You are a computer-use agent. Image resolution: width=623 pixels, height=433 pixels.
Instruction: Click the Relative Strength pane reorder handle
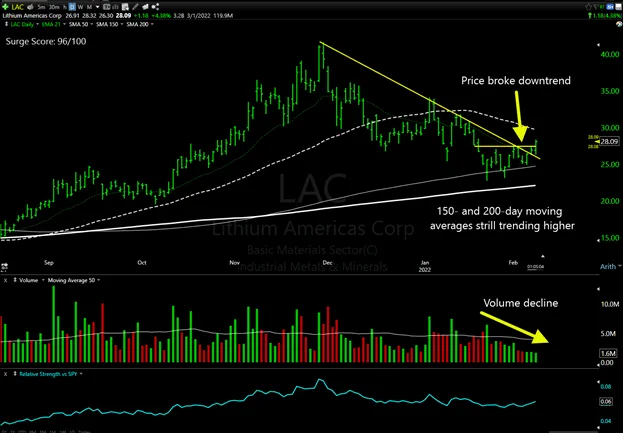(x=15, y=374)
